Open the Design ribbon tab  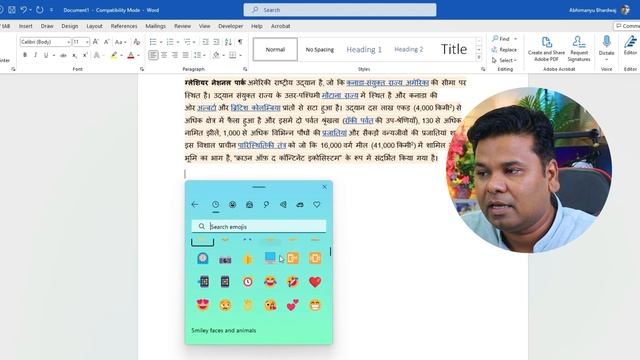[x=69, y=26]
